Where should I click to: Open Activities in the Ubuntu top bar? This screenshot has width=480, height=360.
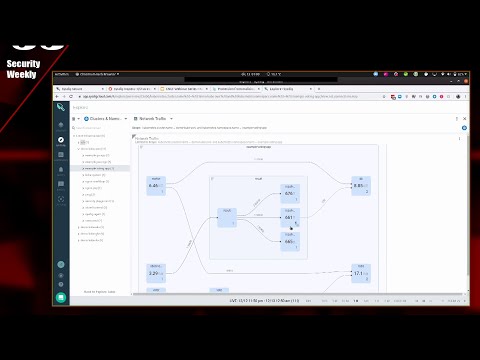click(x=61, y=74)
